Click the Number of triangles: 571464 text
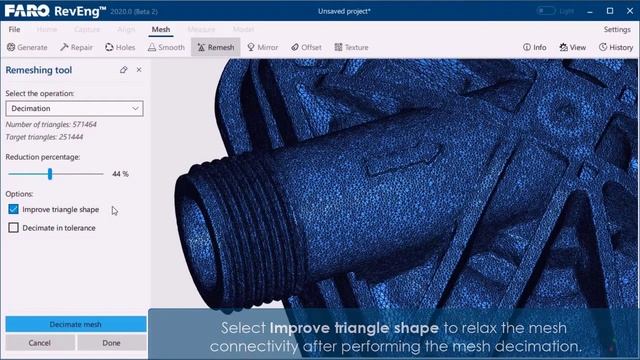The width and height of the screenshot is (640, 360). click(x=51, y=124)
